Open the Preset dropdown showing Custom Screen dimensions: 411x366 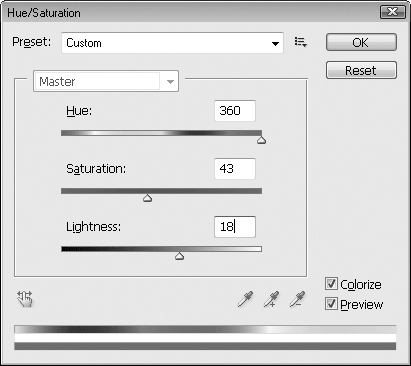[172, 43]
